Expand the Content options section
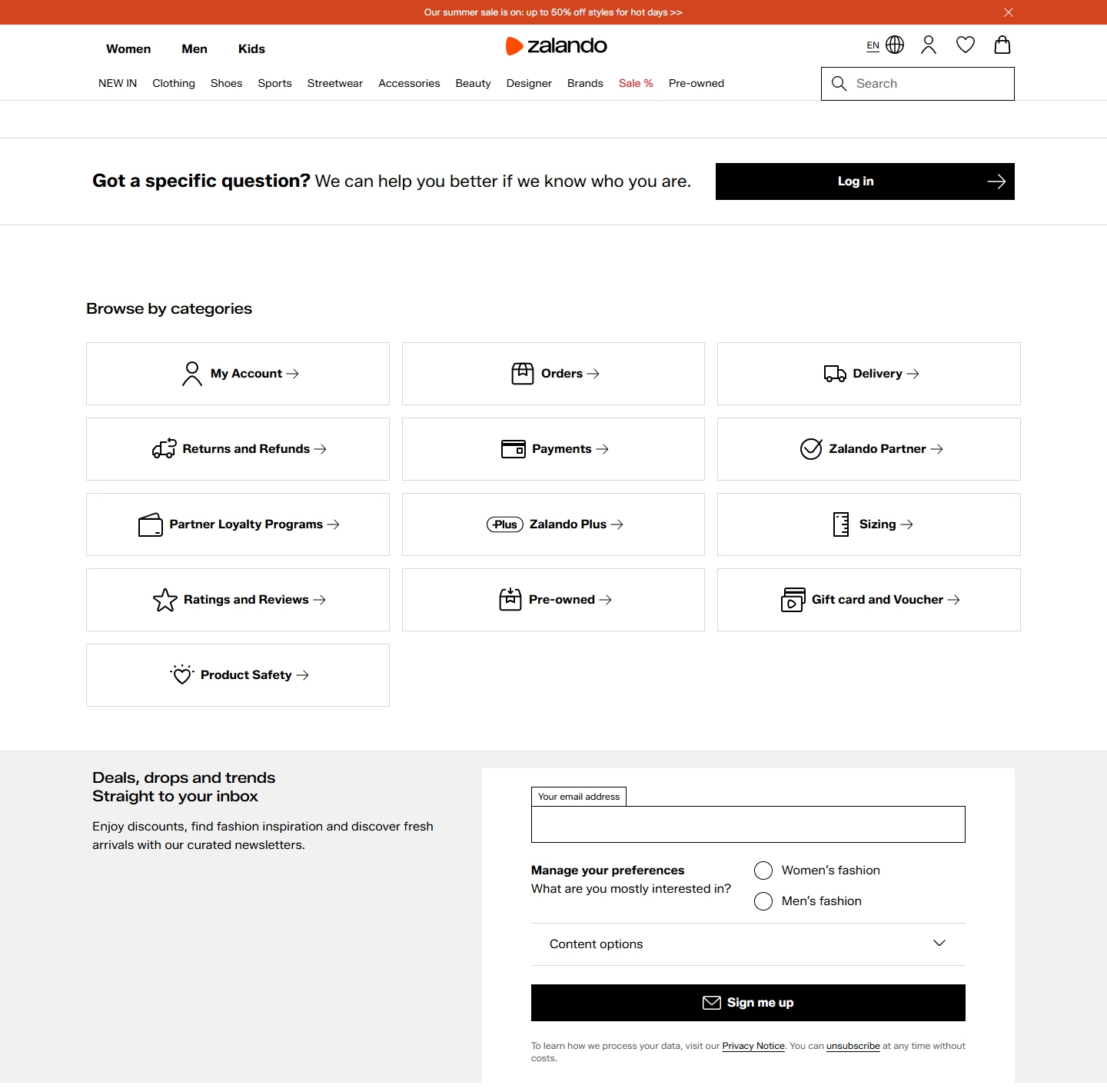Viewport: 1107px width, 1092px height. [748, 944]
